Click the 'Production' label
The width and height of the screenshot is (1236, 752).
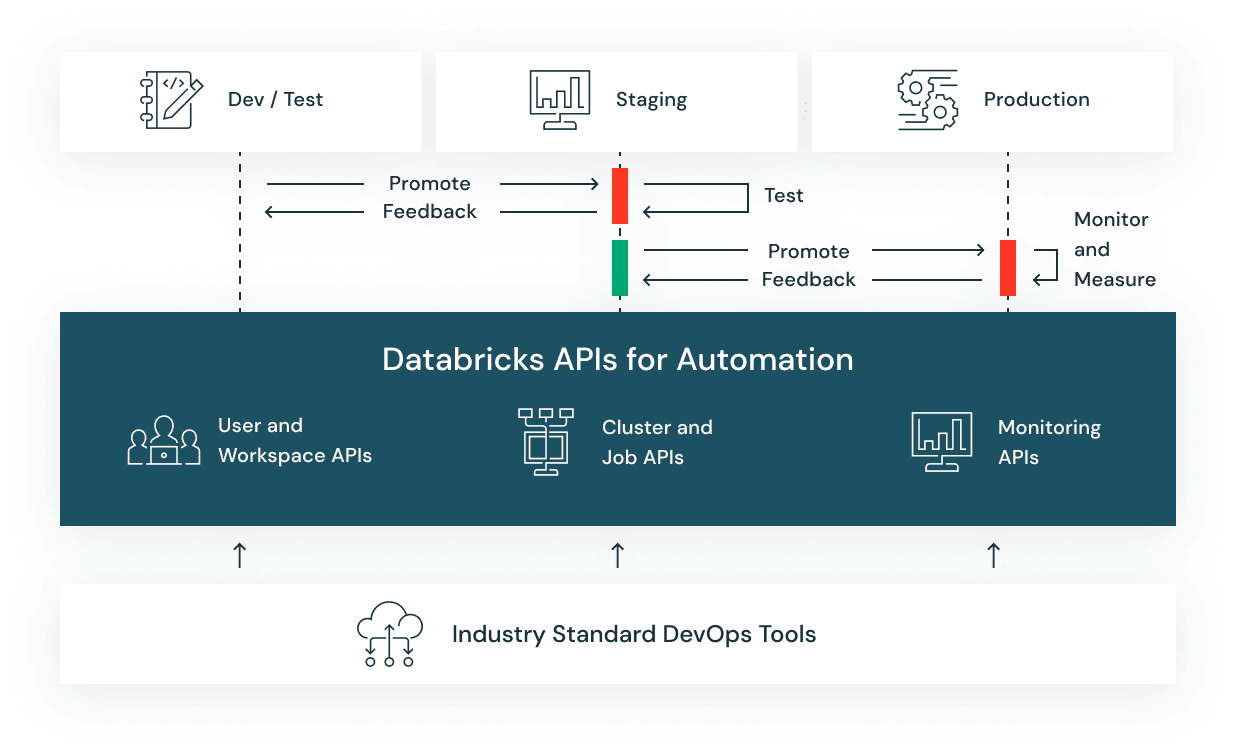tap(1037, 100)
